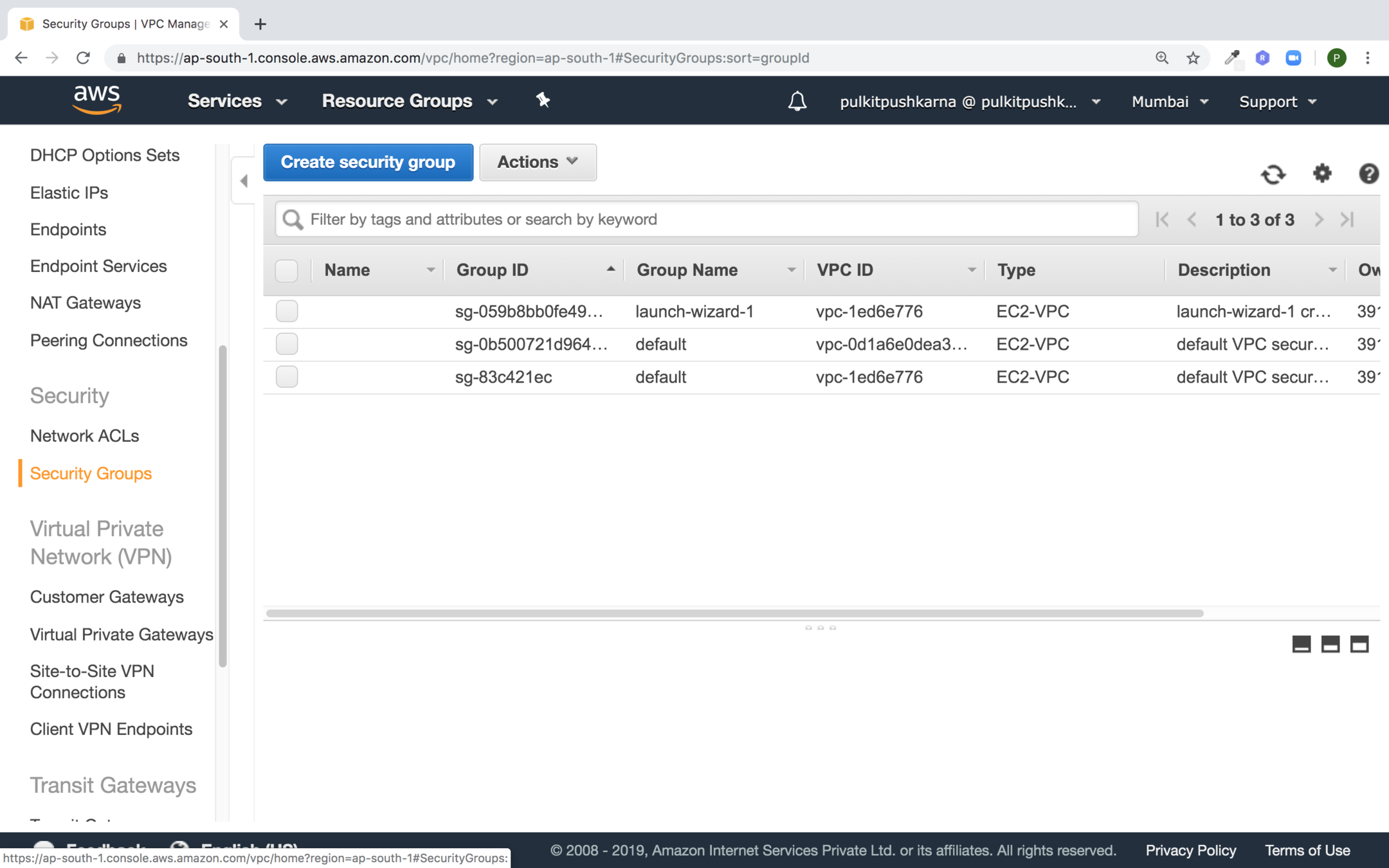1389x868 pixels.
Task: Open Network ACLs in sidebar
Action: pos(84,436)
